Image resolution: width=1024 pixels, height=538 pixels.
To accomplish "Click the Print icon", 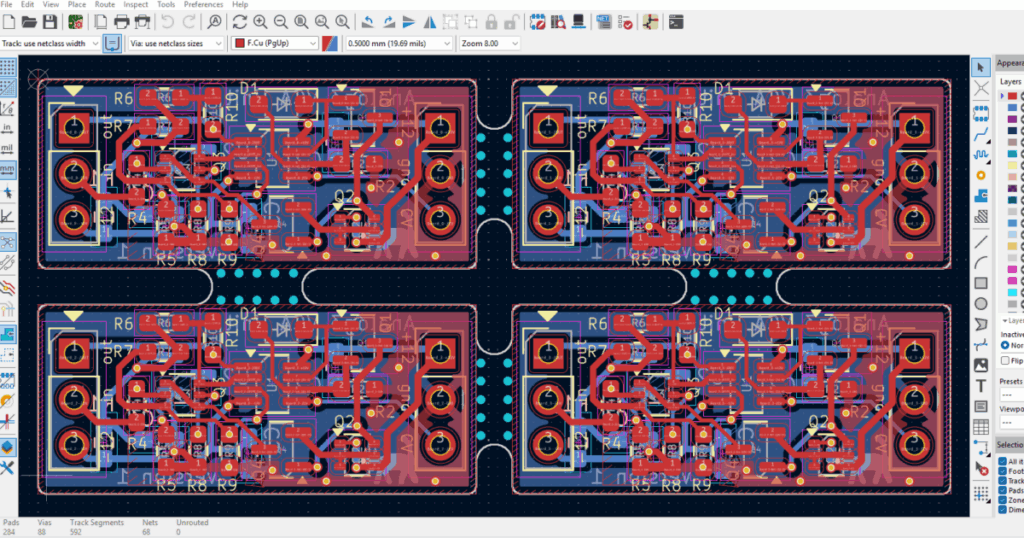I will click(121, 22).
